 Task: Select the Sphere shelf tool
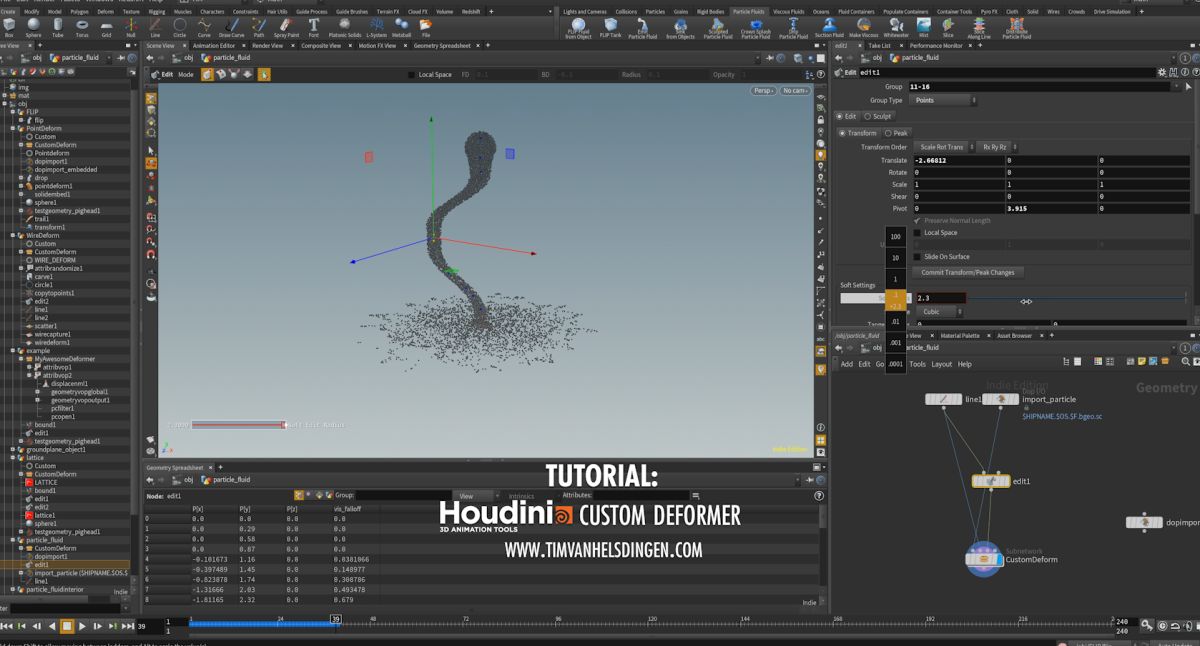[33, 26]
